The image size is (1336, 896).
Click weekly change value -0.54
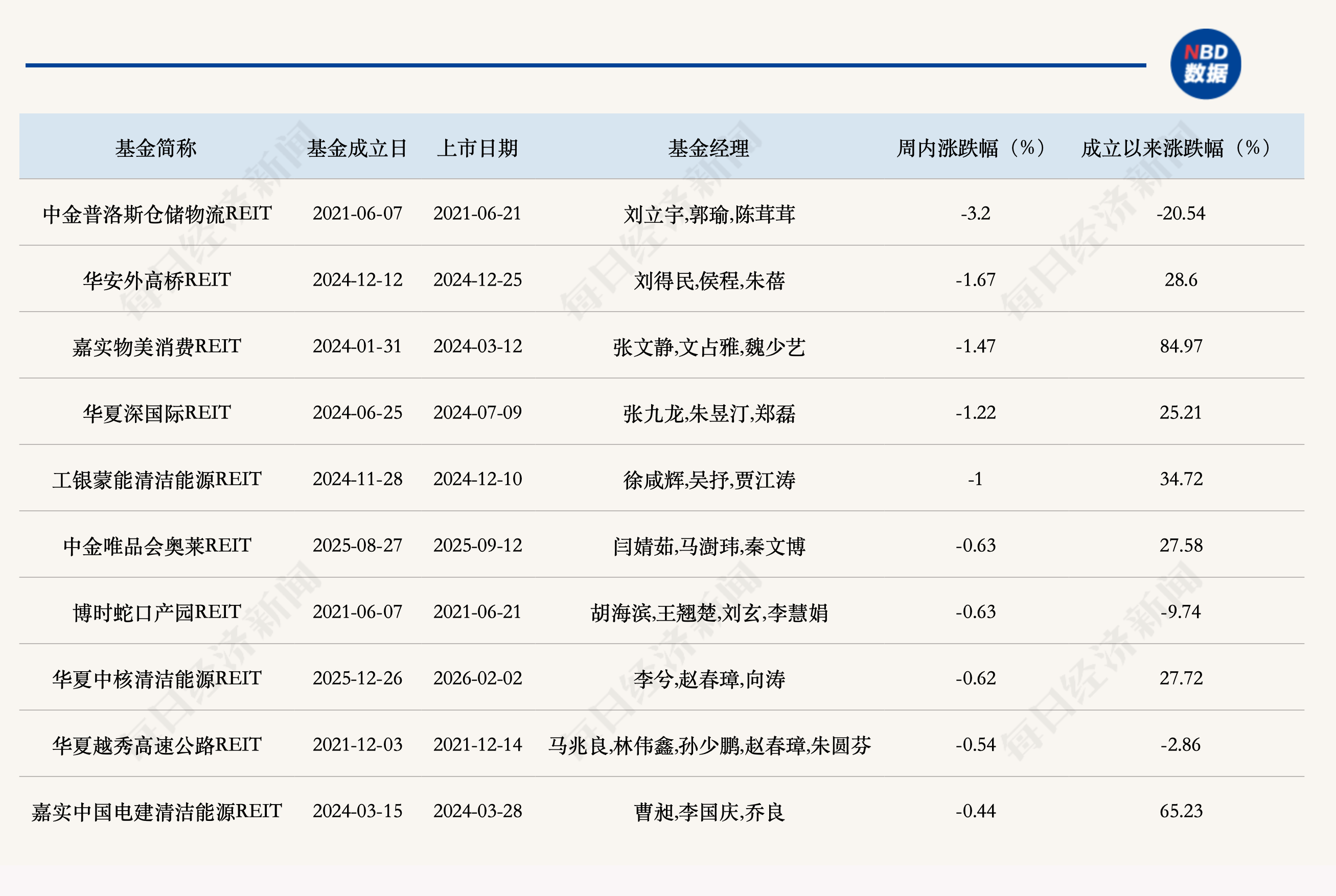coord(975,745)
